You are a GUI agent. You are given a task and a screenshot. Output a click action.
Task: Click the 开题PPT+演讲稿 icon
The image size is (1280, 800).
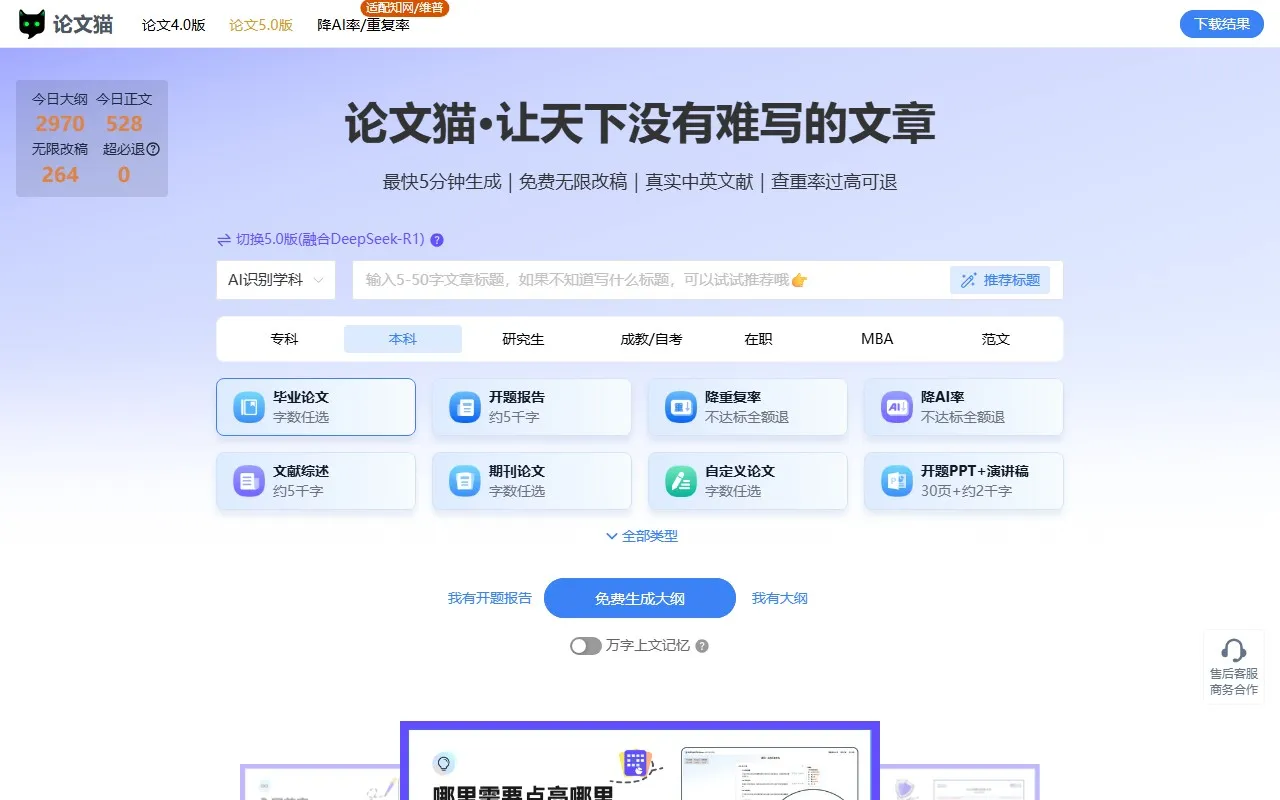click(x=895, y=481)
